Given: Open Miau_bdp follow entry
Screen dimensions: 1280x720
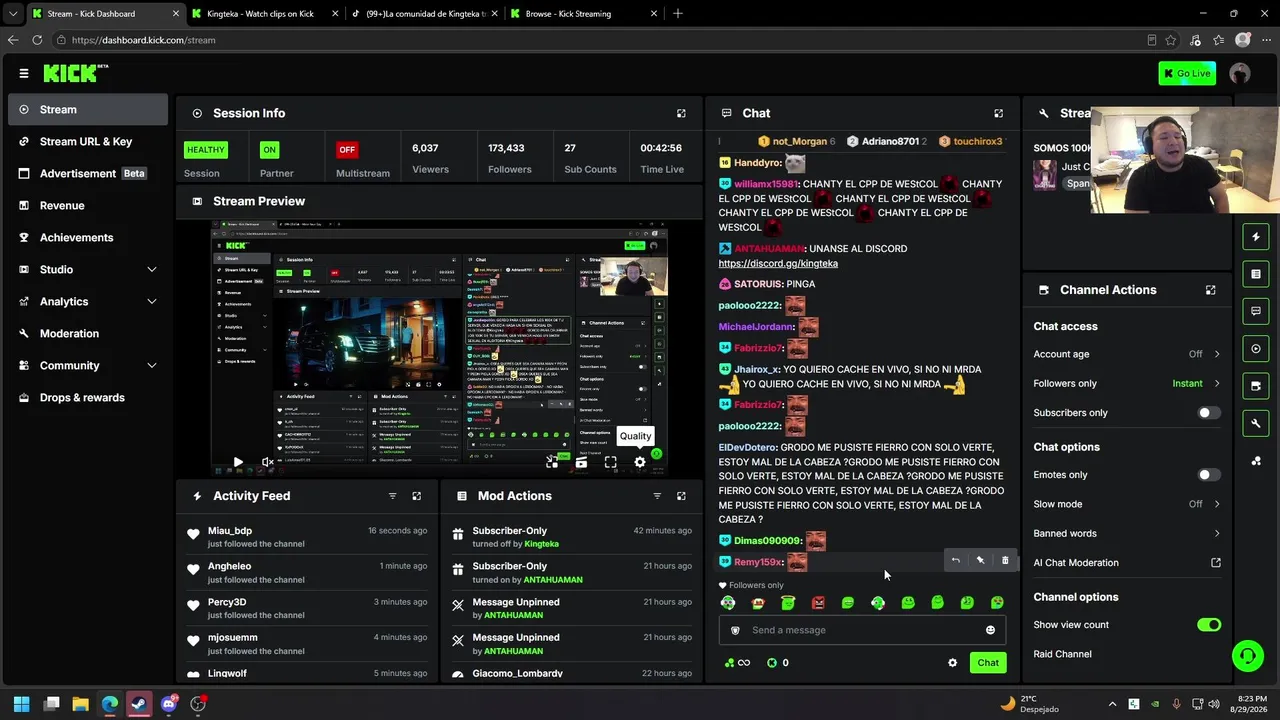Looking at the screenshot, I should click(308, 537).
